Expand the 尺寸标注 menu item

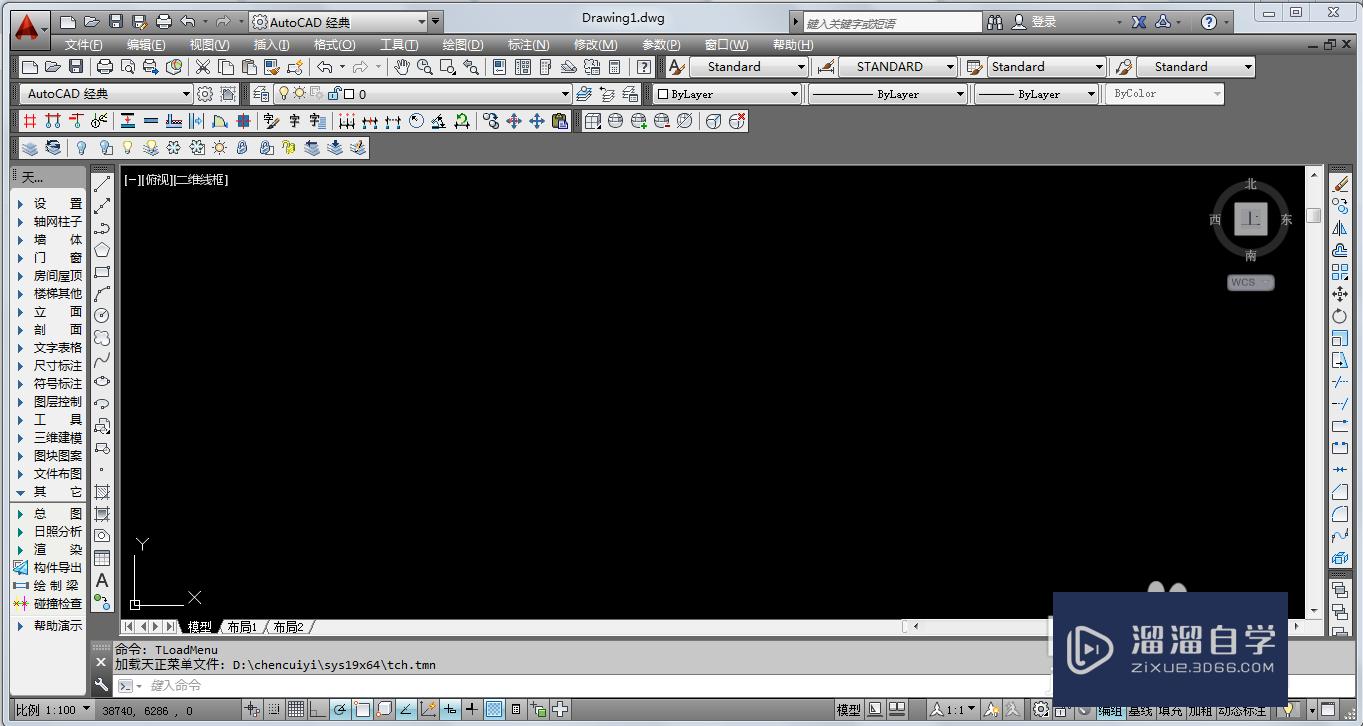point(50,366)
